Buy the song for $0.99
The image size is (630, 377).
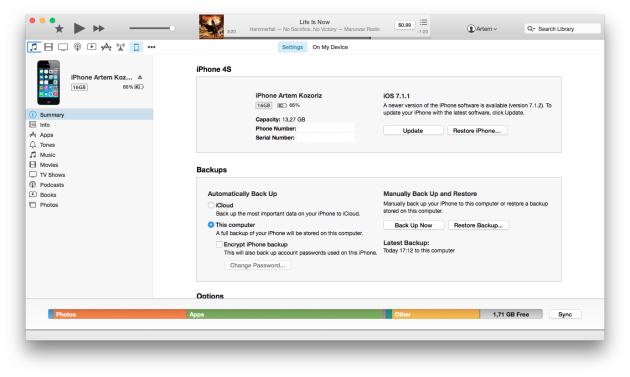point(404,25)
